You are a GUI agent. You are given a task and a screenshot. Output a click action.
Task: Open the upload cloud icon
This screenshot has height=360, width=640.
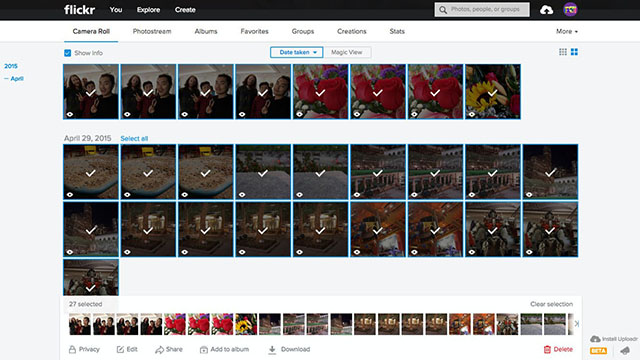point(546,10)
